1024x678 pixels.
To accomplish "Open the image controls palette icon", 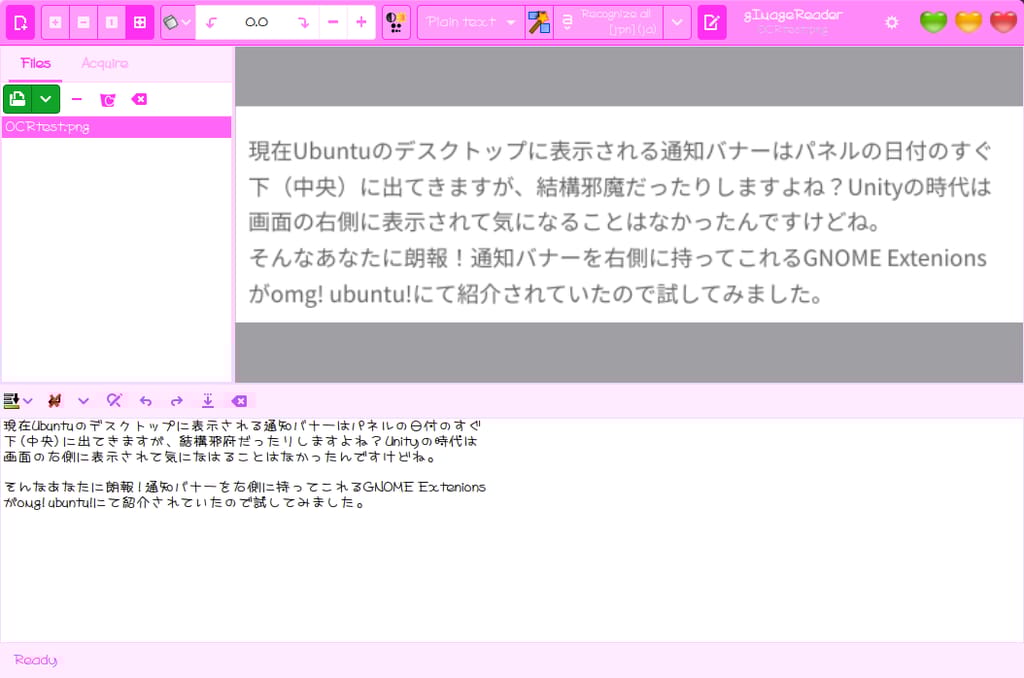I will pyautogui.click(x=395, y=21).
